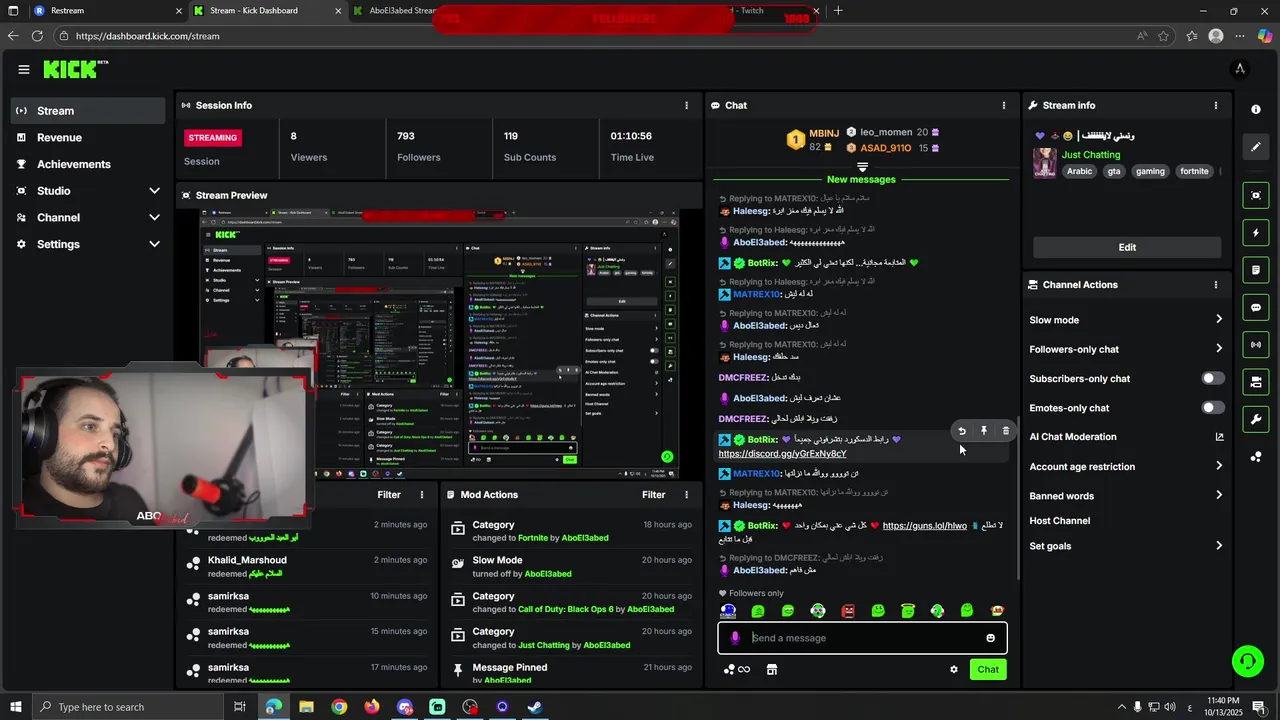Click the Just Chatting category name
Viewport: 1280px width, 720px height.
pyautogui.click(x=1091, y=155)
